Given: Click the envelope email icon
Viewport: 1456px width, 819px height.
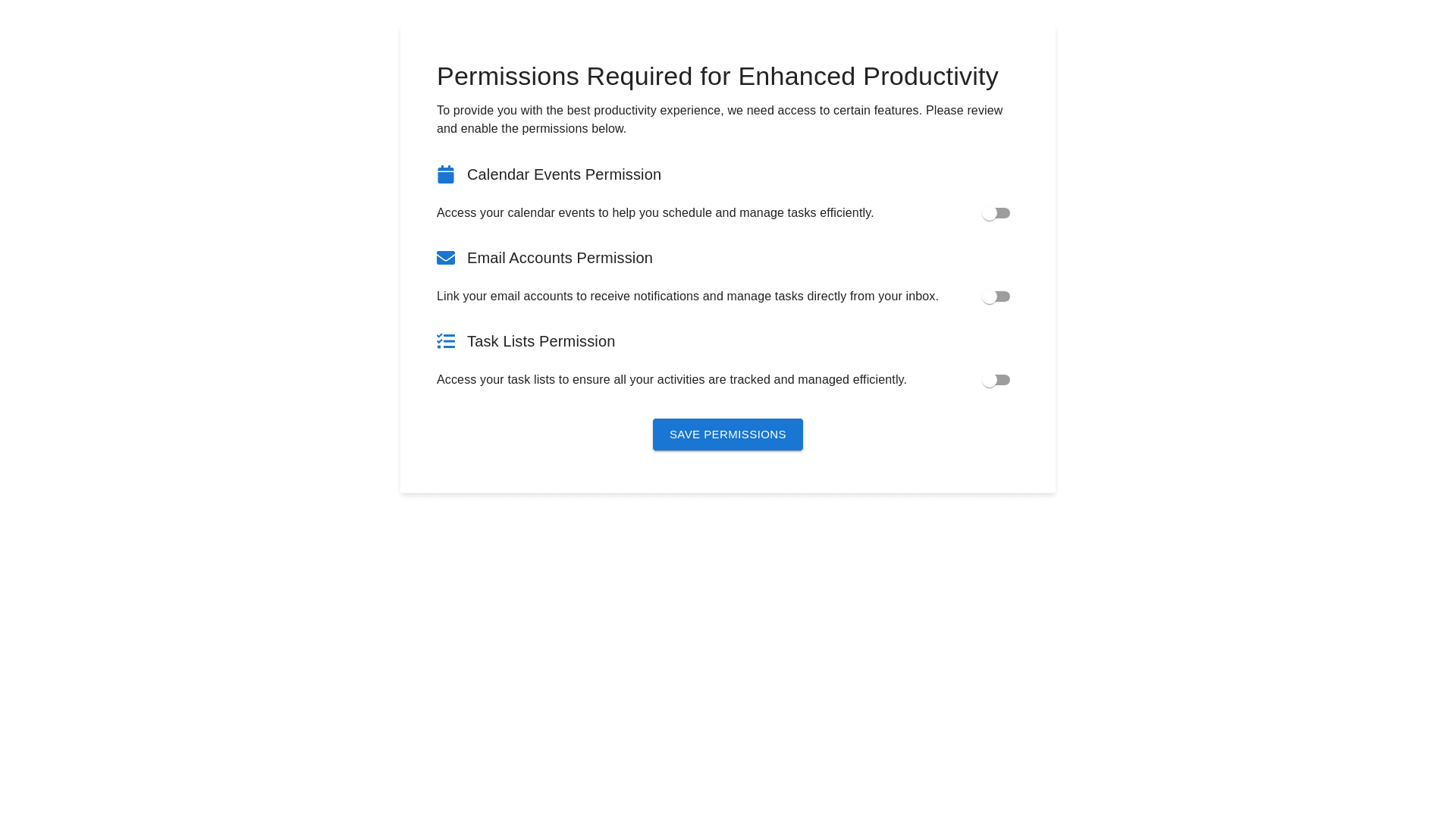Looking at the screenshot, I should click(x=446, y=258).
